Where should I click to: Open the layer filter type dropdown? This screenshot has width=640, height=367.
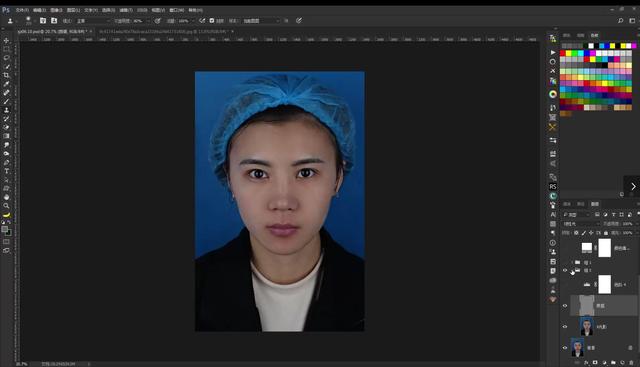pyautogui.click(x=577, y=215)
